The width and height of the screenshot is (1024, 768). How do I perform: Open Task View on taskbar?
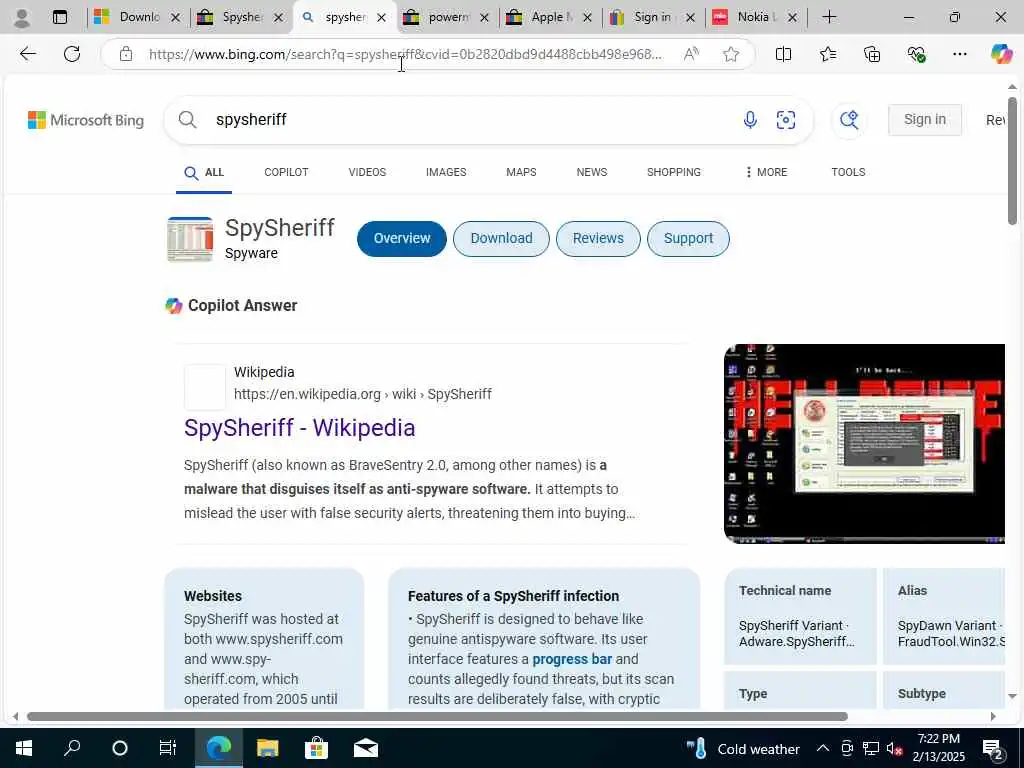point(168,748)
